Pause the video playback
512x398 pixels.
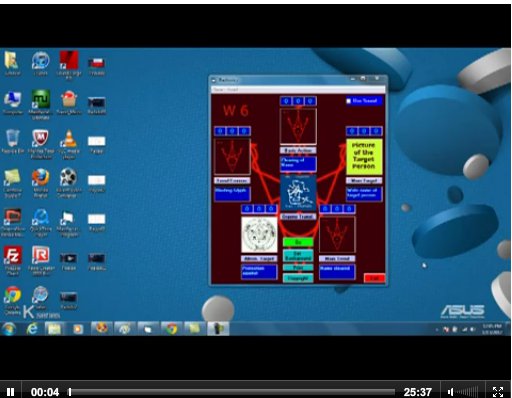click(10, 392)
